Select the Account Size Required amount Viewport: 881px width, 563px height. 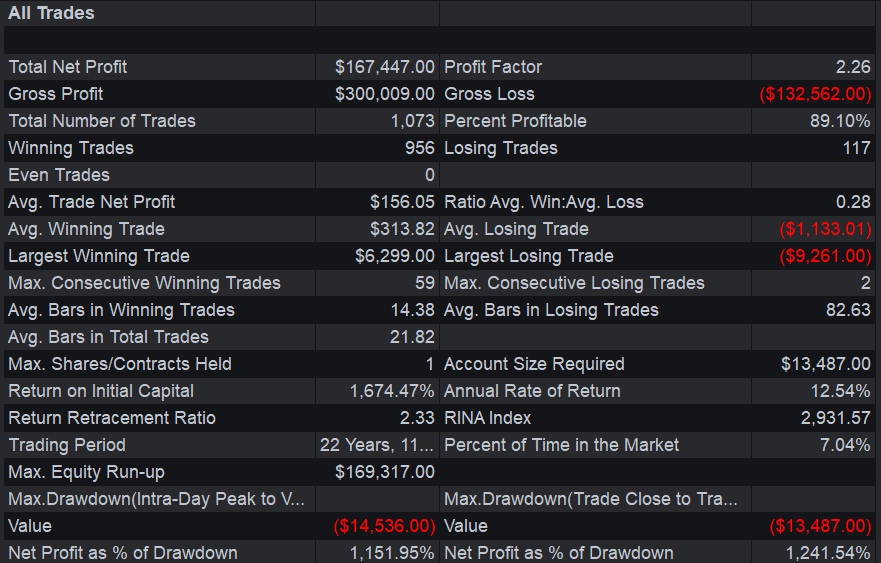pyautogui.click(x=826, y=364)
